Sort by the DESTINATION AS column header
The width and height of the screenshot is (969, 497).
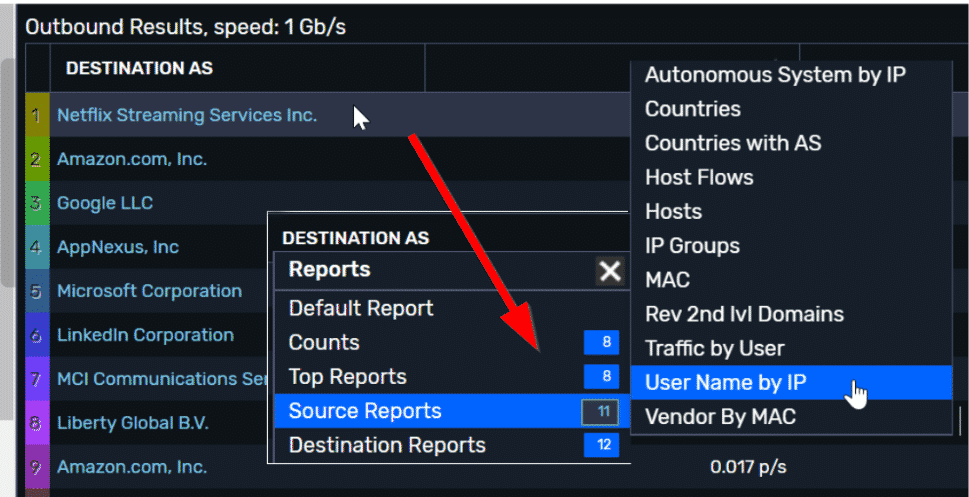139,68
